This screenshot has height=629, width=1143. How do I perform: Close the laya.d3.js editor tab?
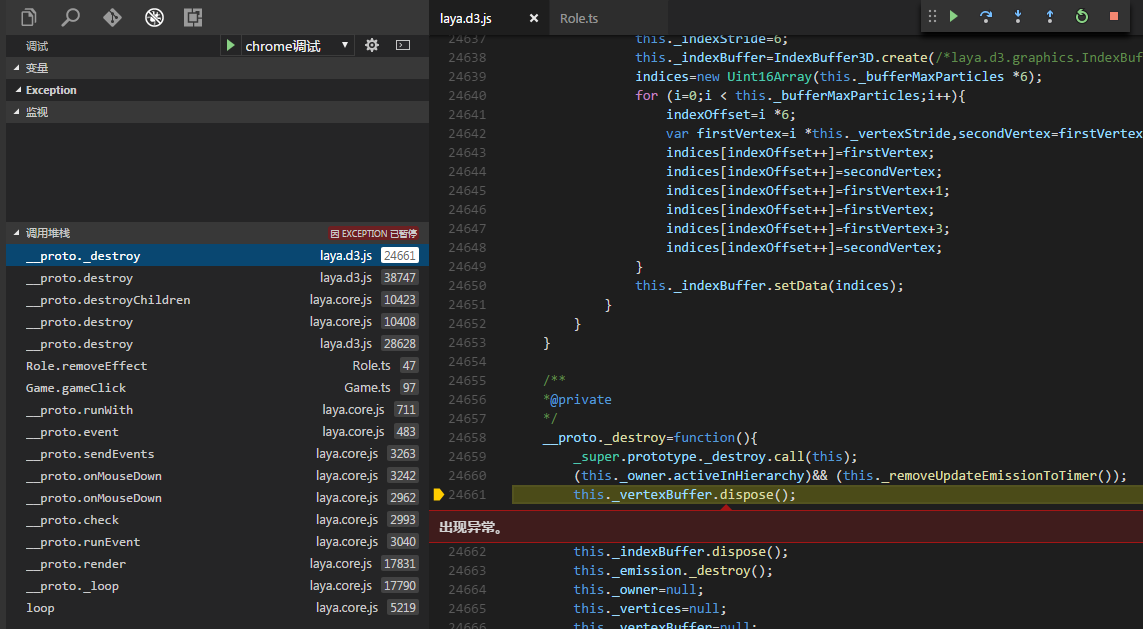pos(534,19)
